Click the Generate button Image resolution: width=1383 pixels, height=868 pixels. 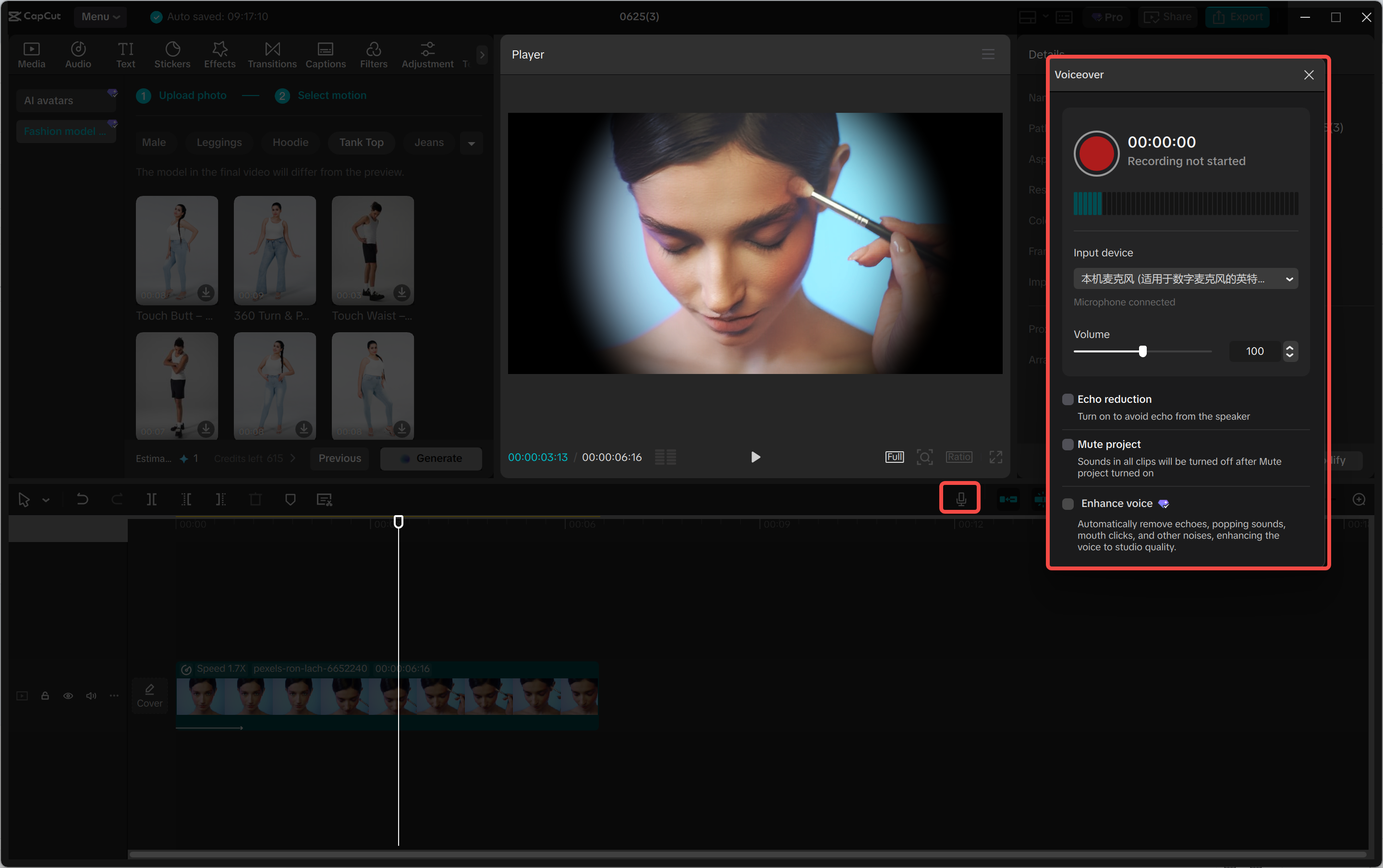click(431, 458)
